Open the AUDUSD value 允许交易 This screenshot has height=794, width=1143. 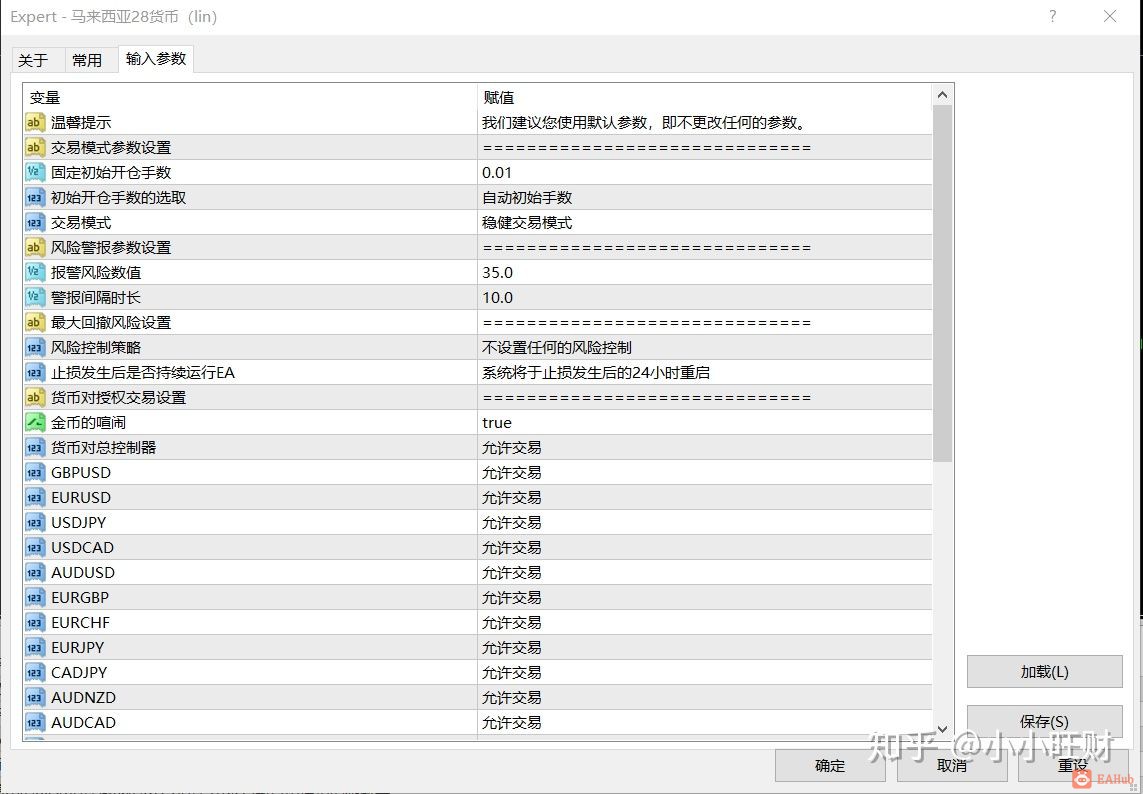pyautogui.click(x=512, y=572)
